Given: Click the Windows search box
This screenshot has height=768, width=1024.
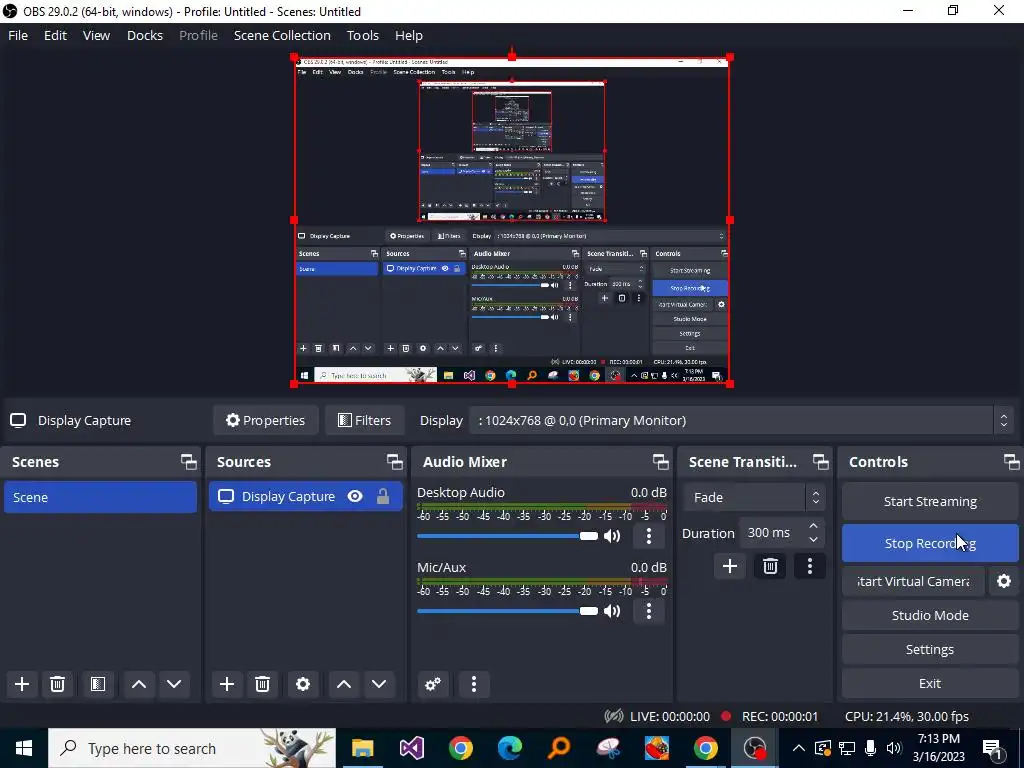Looking at the screenshot, I should [x=192, y=748].
